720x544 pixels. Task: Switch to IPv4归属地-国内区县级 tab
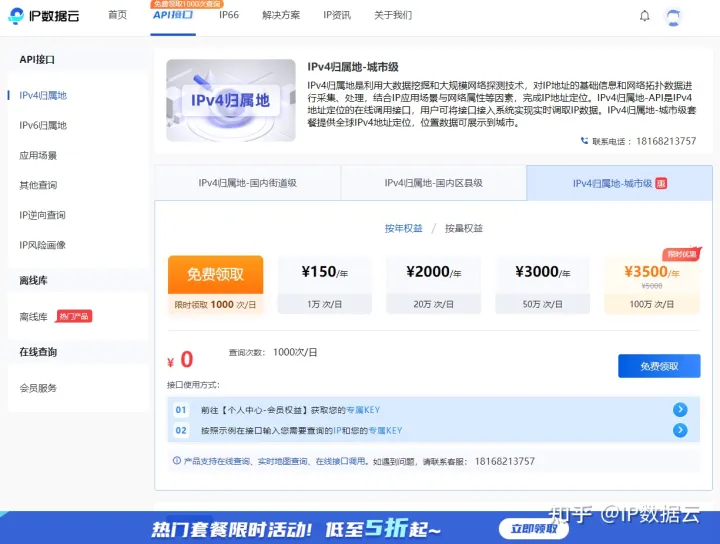[x=433, y=183]
